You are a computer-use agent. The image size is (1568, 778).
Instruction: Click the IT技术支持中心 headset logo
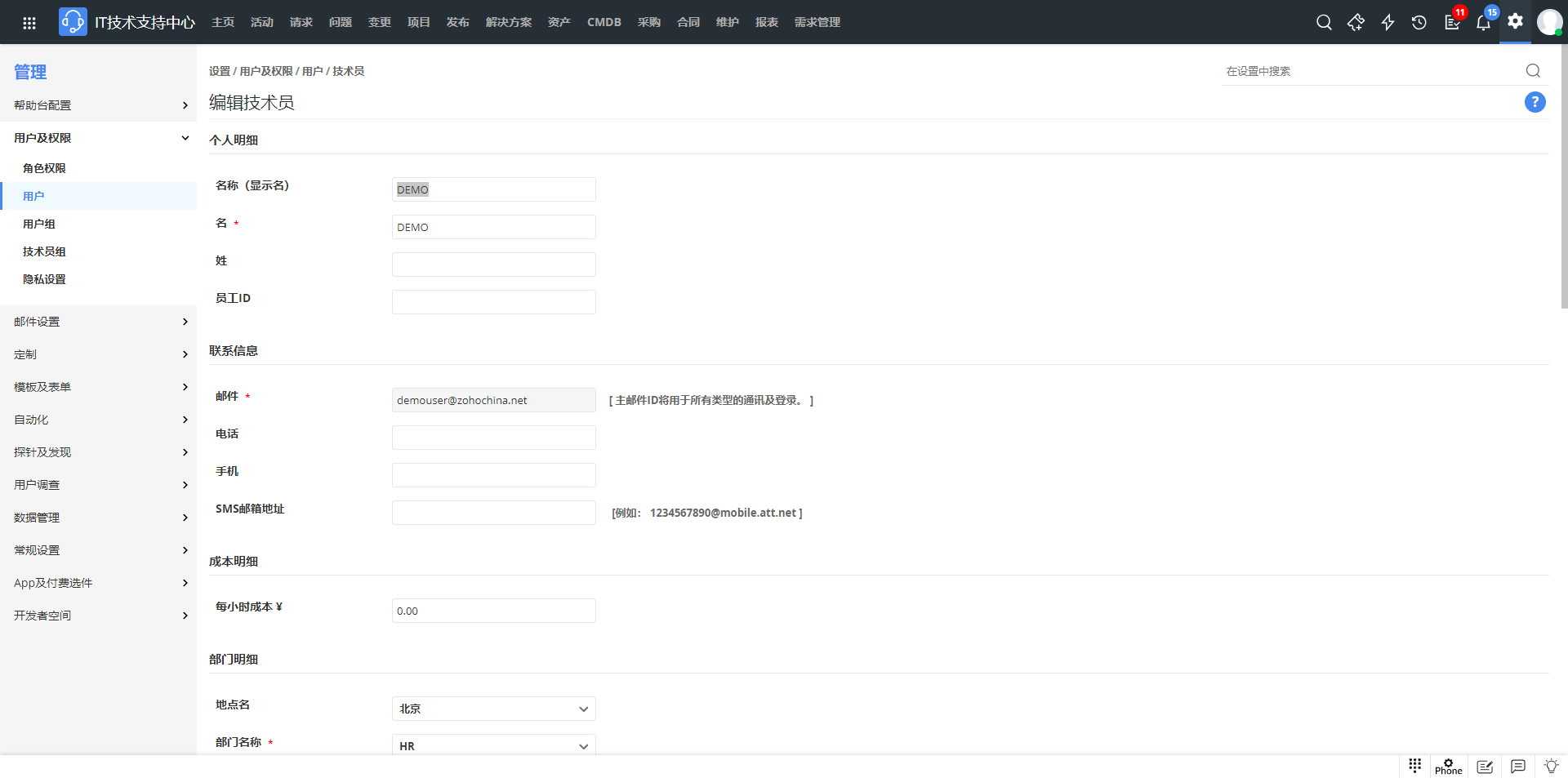pyautogui.click(x=73, y=22)
